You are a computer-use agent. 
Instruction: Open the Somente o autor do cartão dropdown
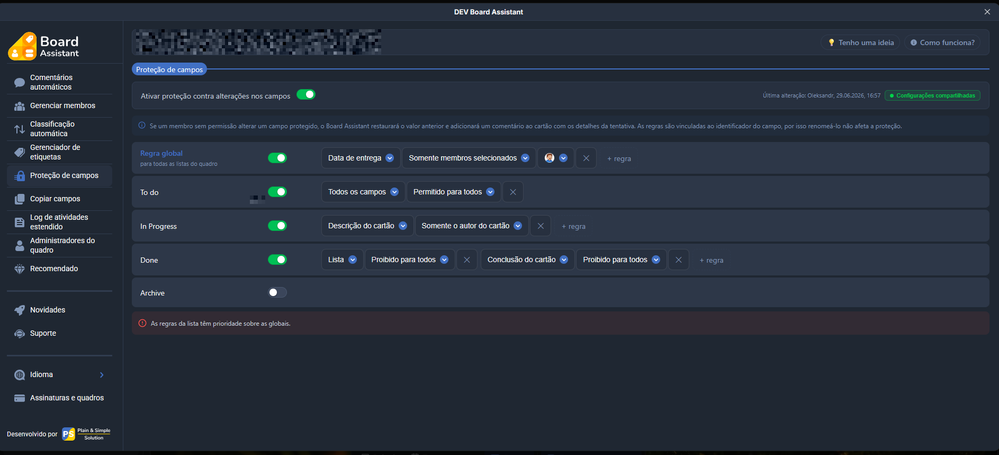pos(471,226)
